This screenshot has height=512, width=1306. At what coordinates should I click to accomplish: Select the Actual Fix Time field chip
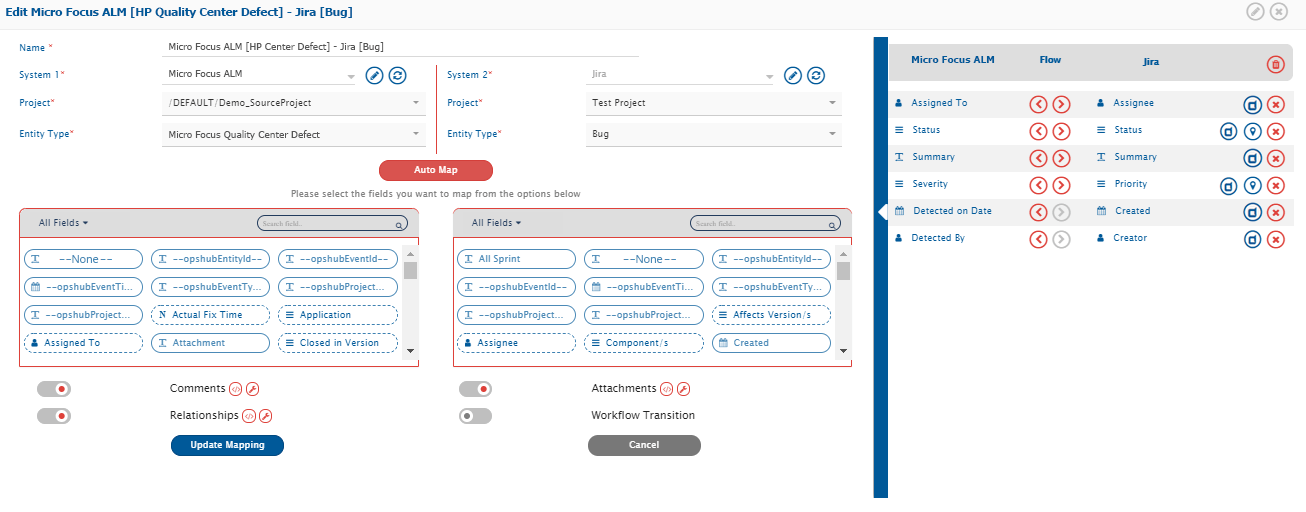coord(210,315)
